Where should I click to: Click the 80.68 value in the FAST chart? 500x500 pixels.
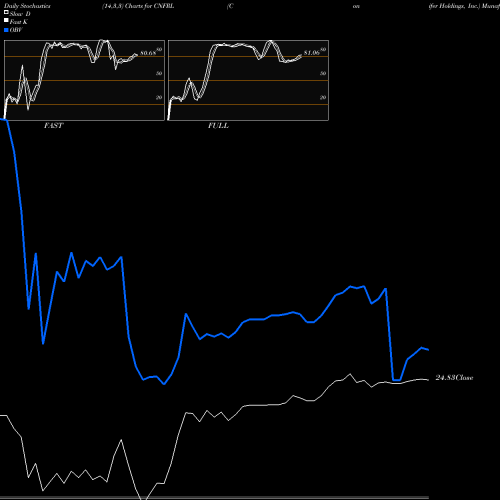[x=148, y=53]
